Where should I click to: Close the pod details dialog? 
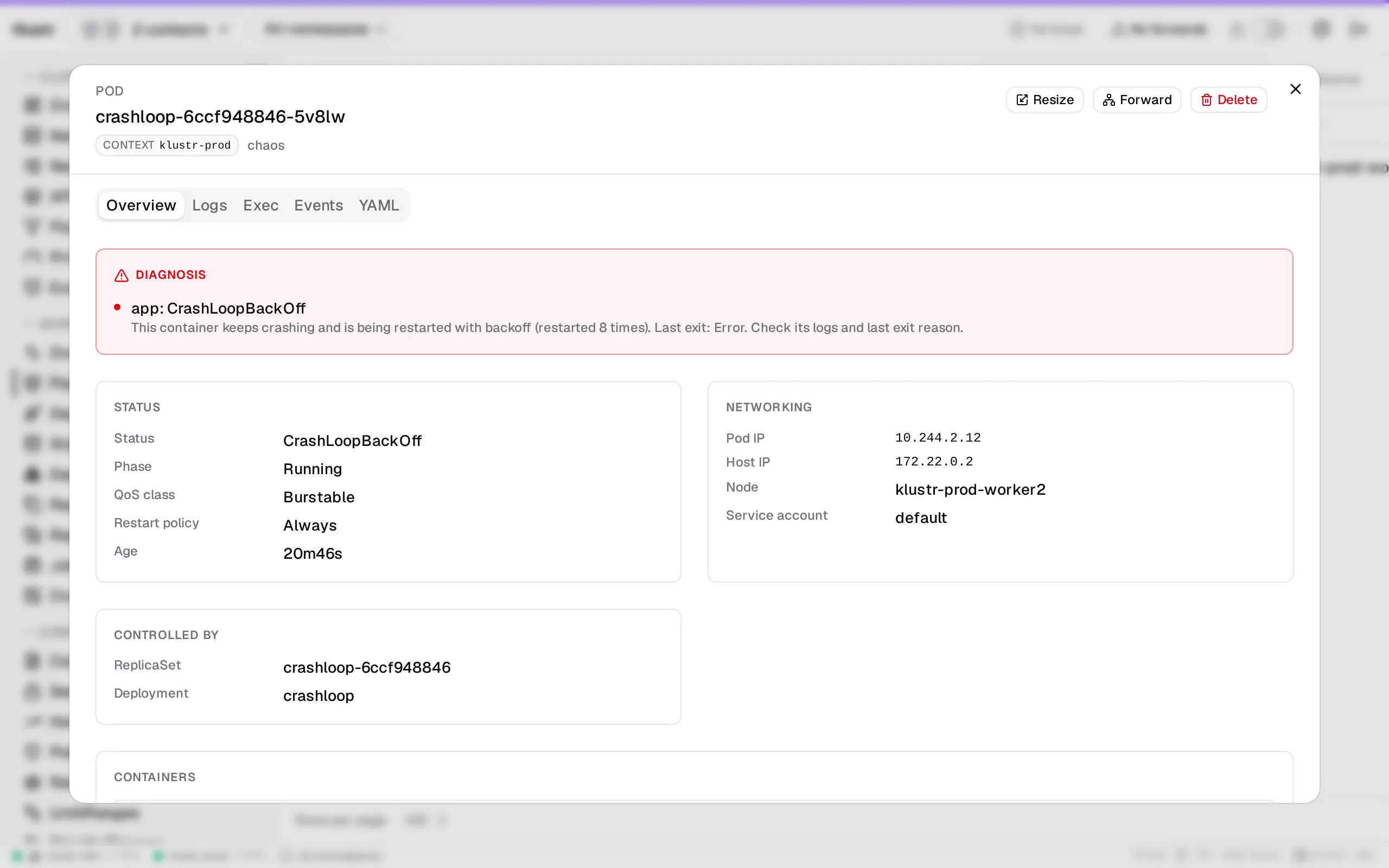coord(1296,89)
